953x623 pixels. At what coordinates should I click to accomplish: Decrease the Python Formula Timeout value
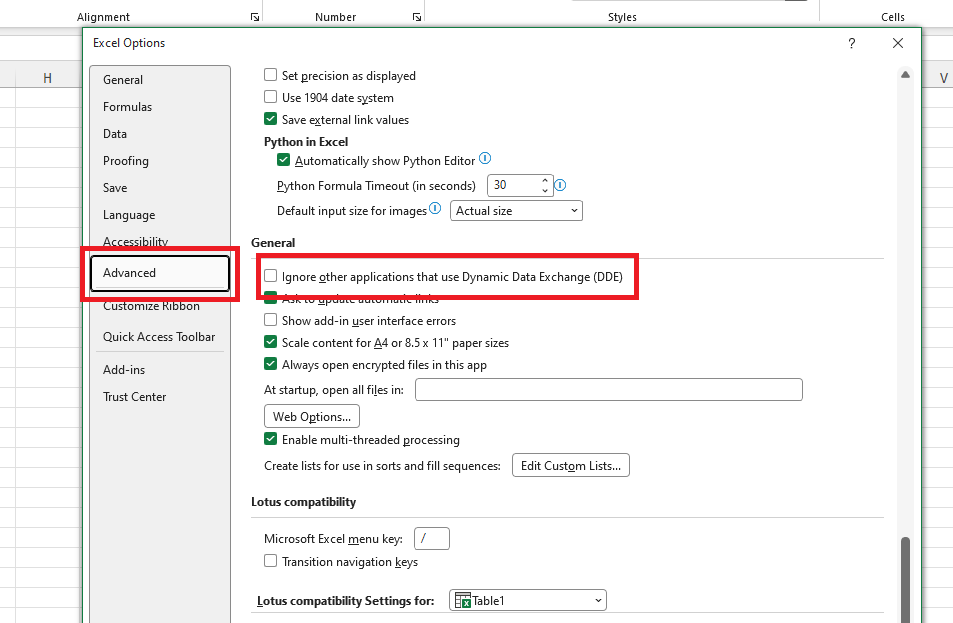coord(545,190)
